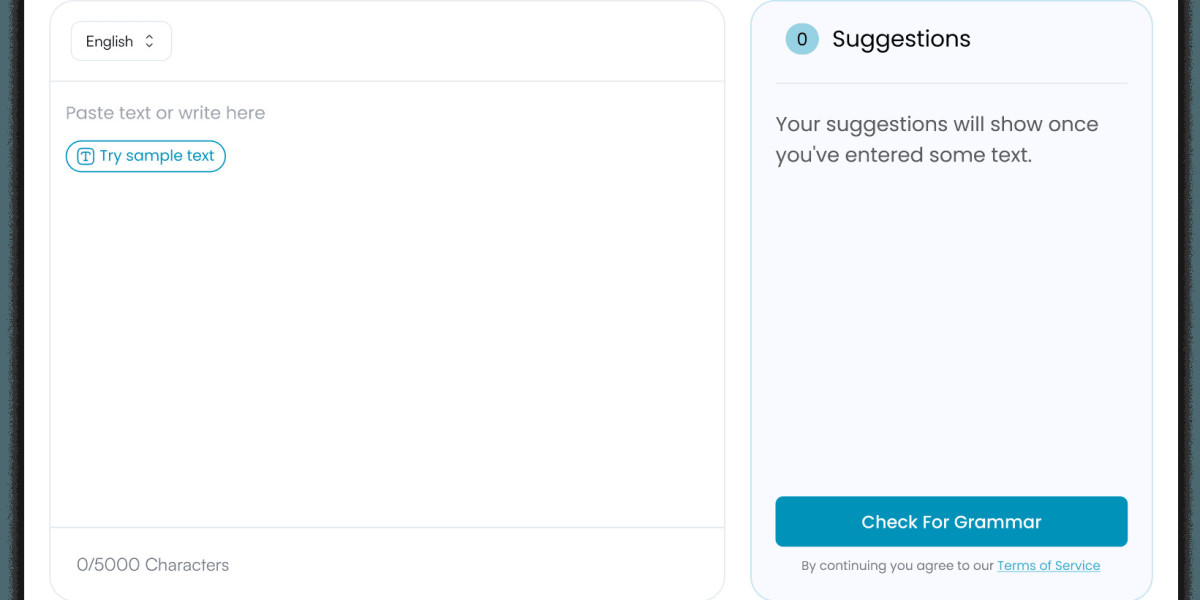Click the circular suggestions count badge showing 0
The width and height of the screenshot is (1200, 600).
tap(802, 39)
